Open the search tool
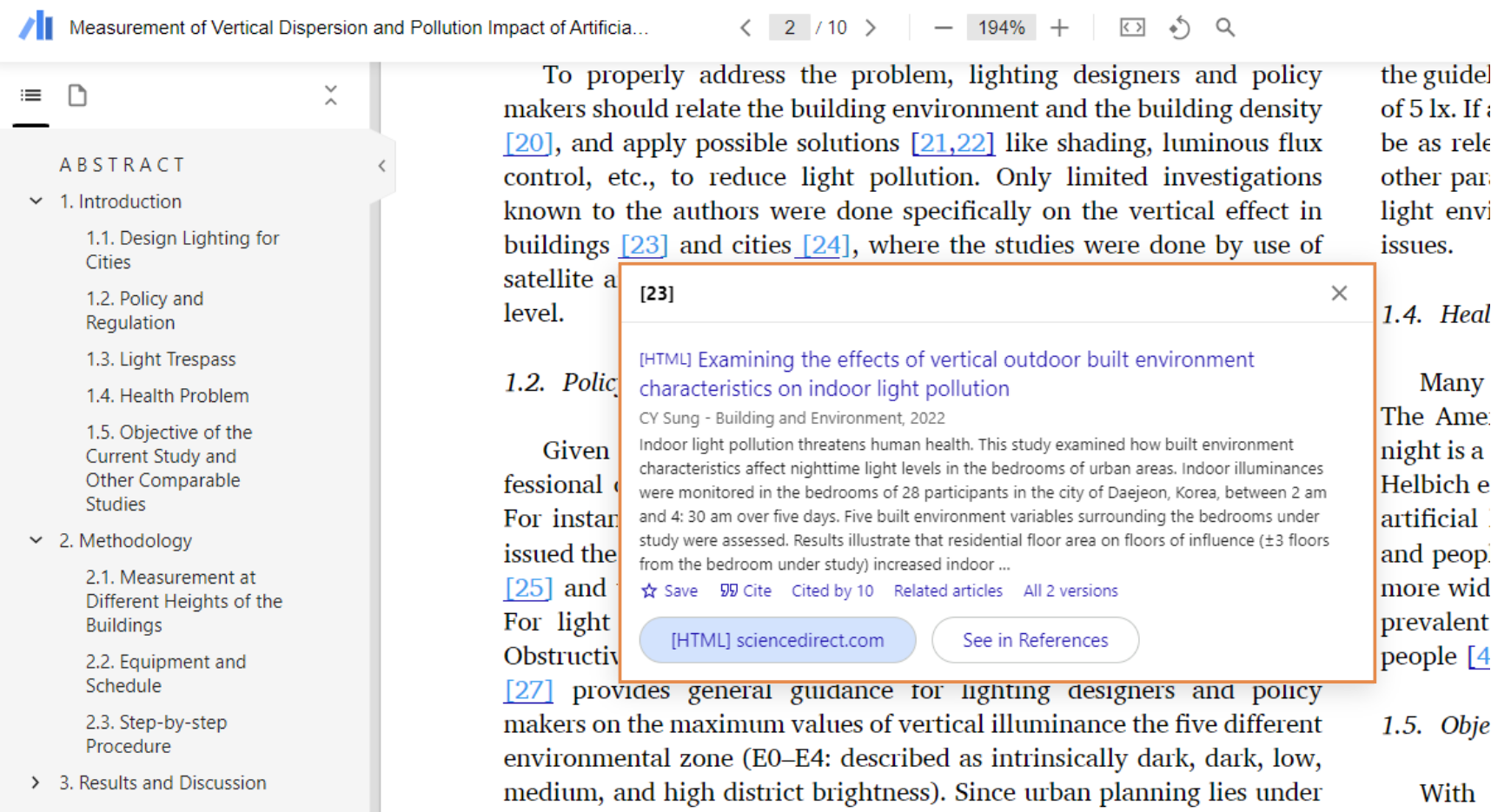 point(1225,27)
